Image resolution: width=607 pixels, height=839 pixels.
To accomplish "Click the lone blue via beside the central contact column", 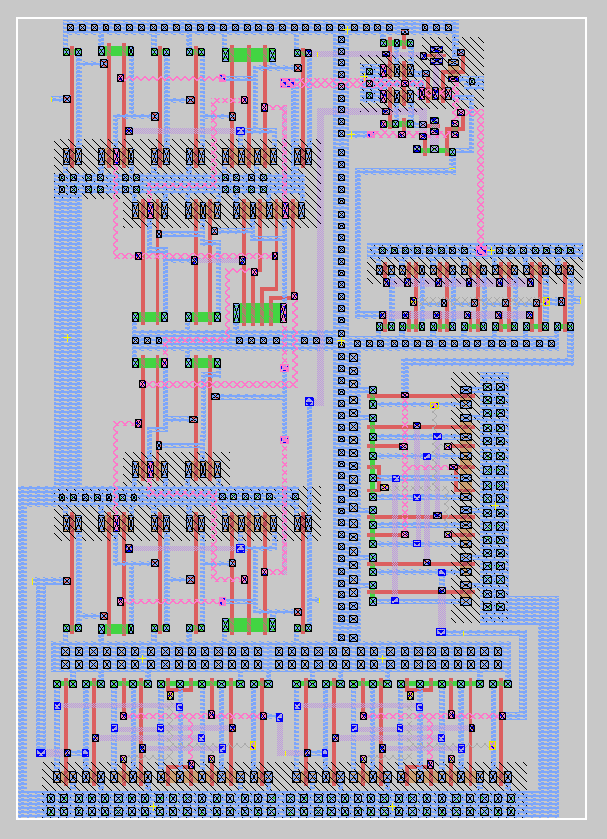I will click(310, 401).
